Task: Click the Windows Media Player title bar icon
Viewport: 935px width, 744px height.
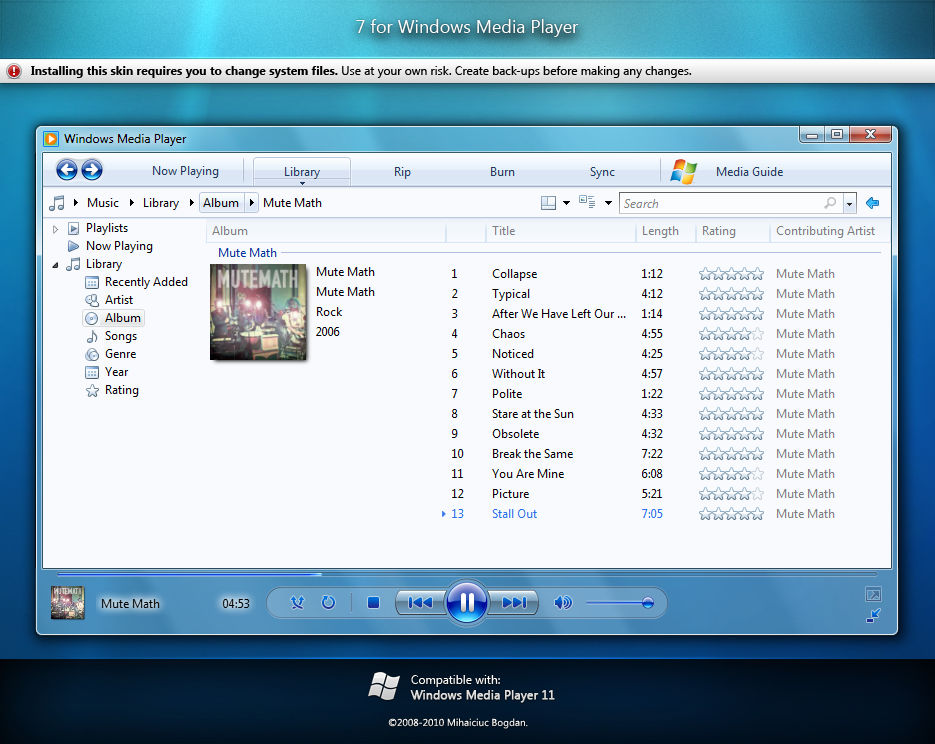Action: tap(51, 139)
